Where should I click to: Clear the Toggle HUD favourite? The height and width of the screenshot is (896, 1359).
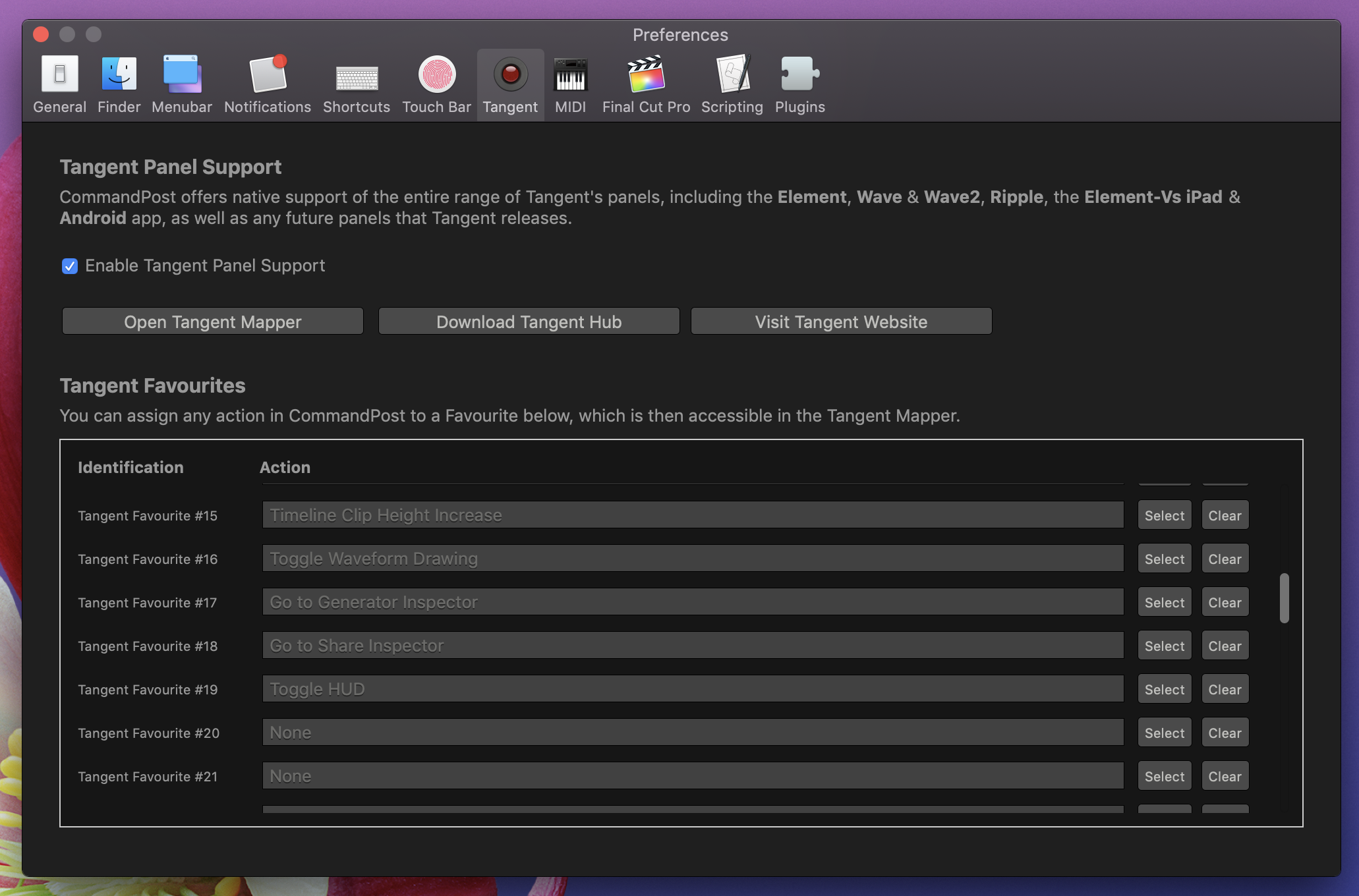click(1225, 688)
